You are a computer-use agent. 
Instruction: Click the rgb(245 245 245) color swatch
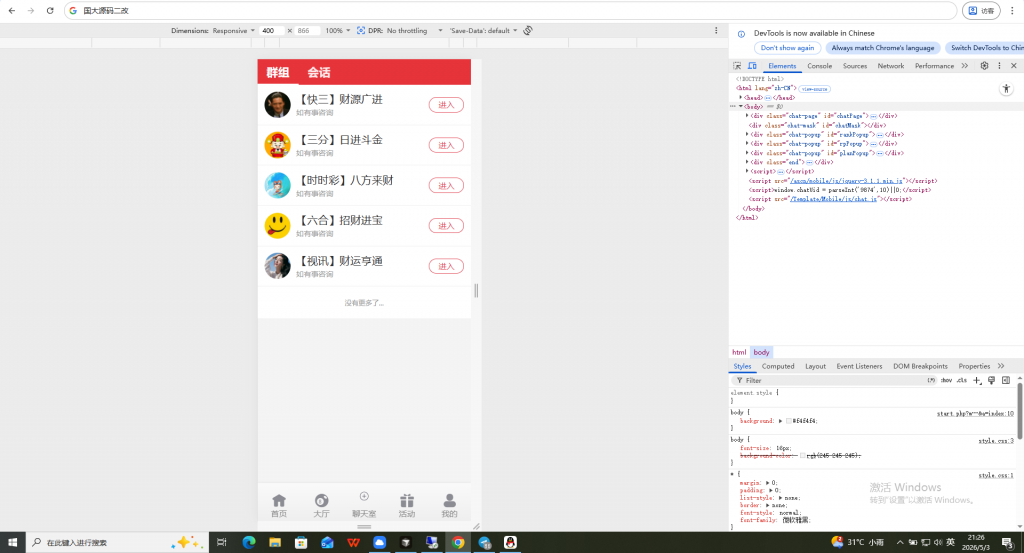(803, 456)
